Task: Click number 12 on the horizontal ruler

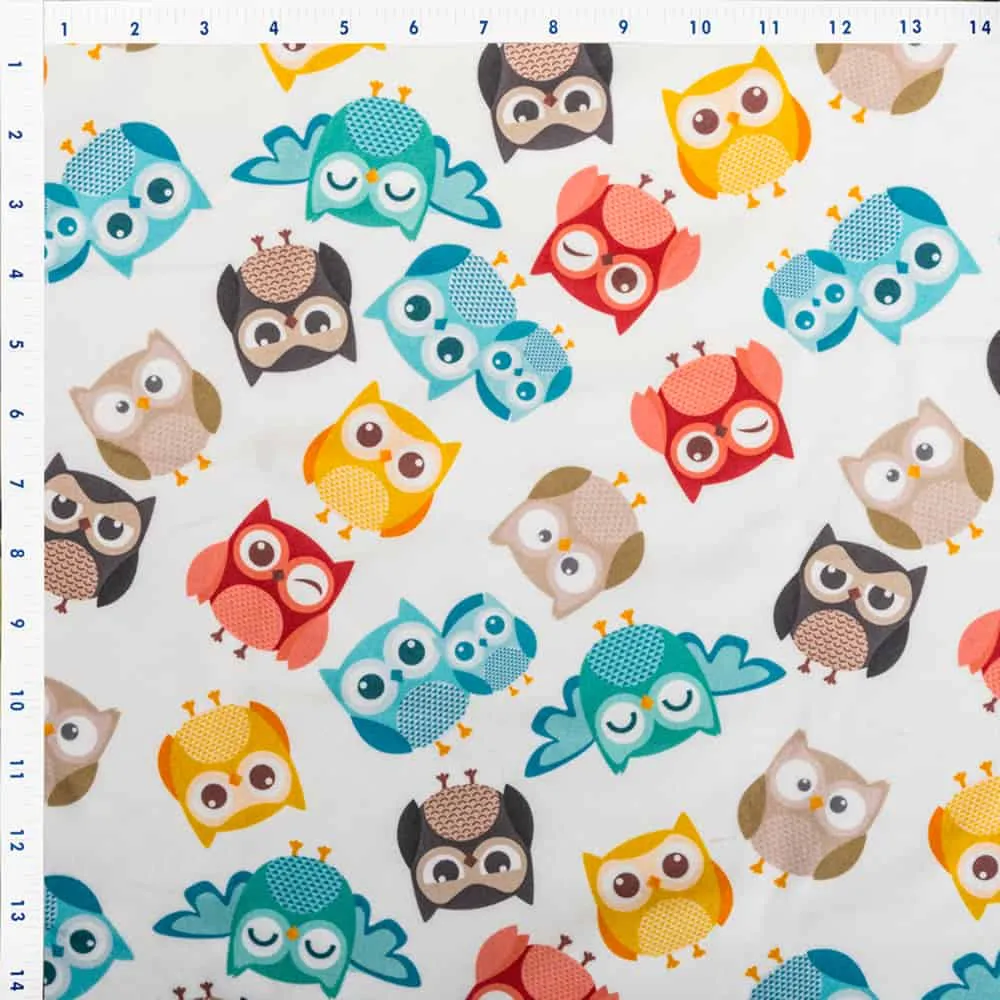Action: 841,27
